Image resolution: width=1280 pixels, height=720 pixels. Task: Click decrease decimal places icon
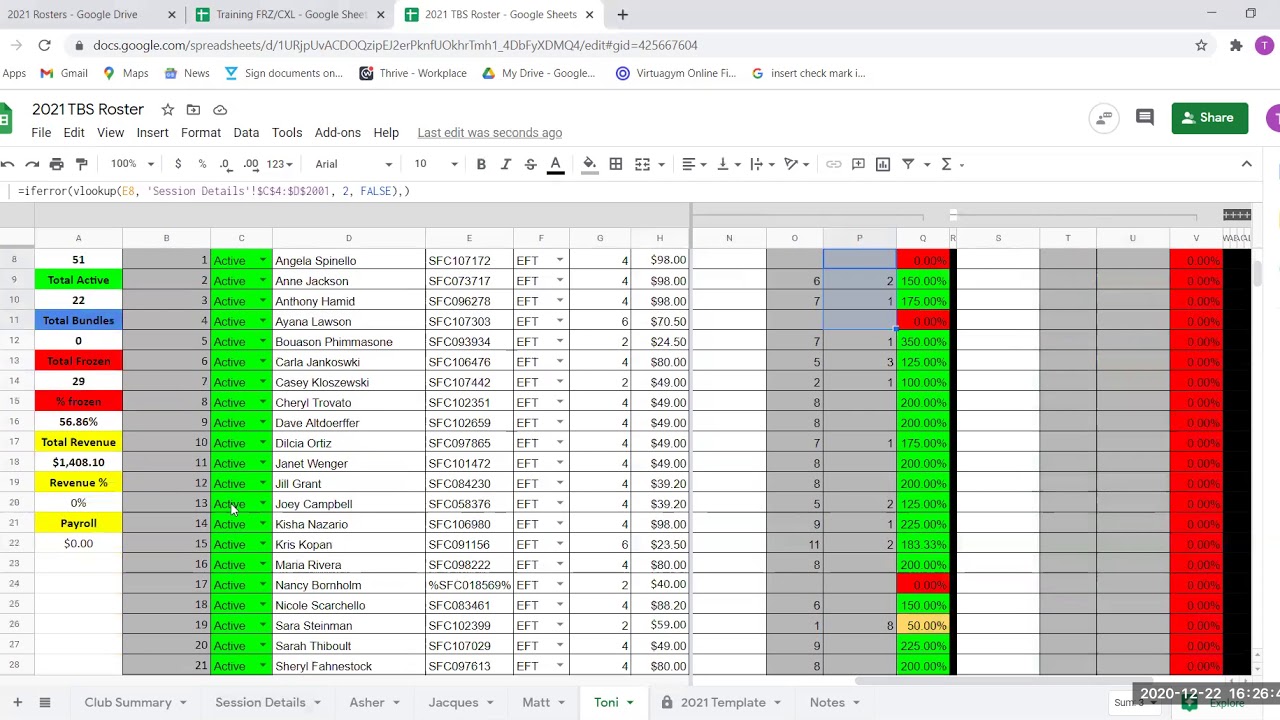(226, 164)
